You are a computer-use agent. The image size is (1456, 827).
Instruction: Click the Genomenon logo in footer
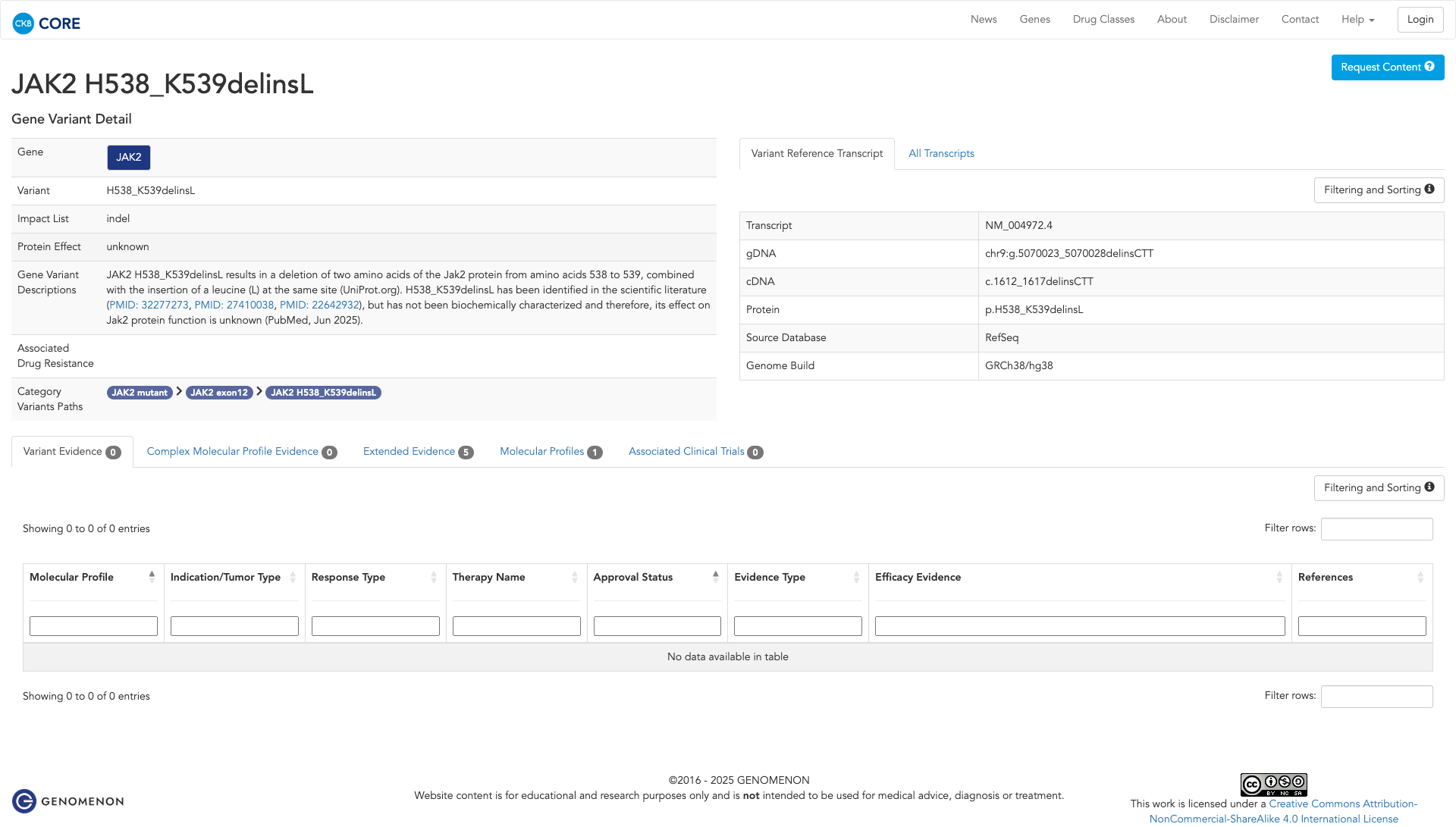pyautogui.click(x=68, y=801)
